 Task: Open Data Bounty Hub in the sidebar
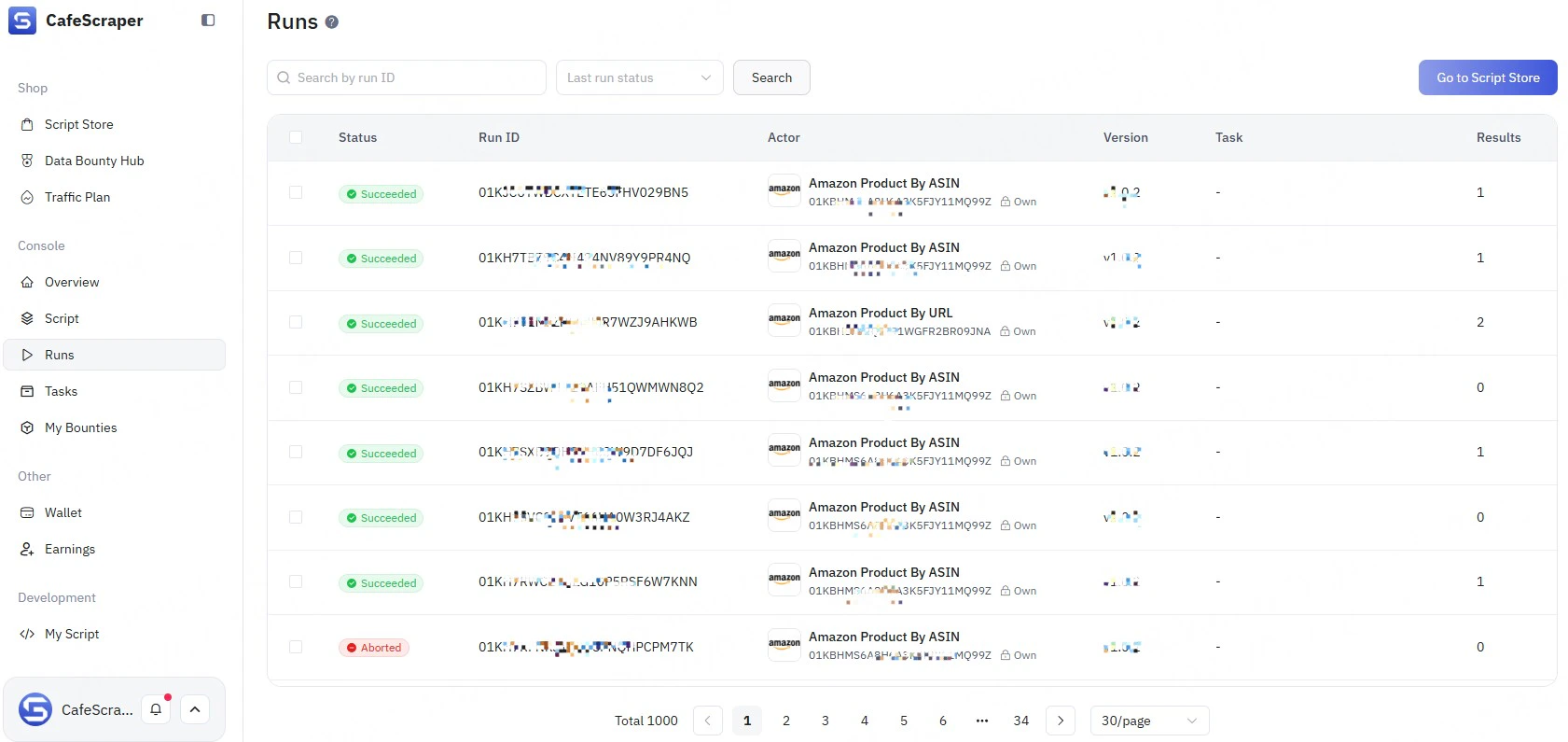[x=115, y=161]
